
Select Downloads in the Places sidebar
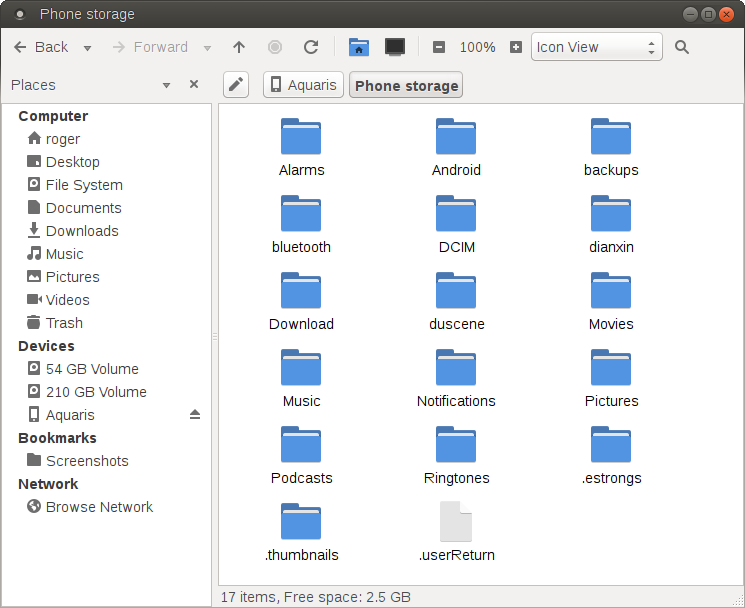82,231
